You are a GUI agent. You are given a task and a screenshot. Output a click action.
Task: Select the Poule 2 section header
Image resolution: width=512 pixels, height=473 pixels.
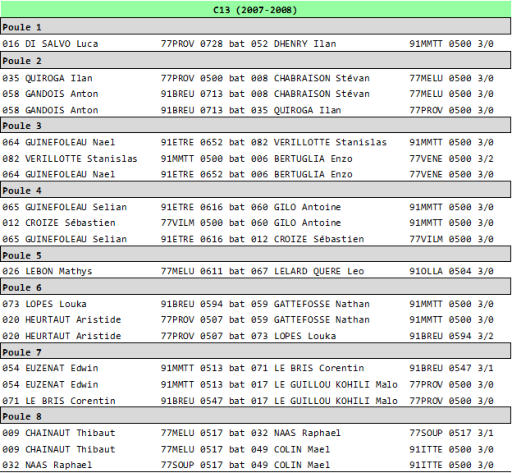[256, 60]
